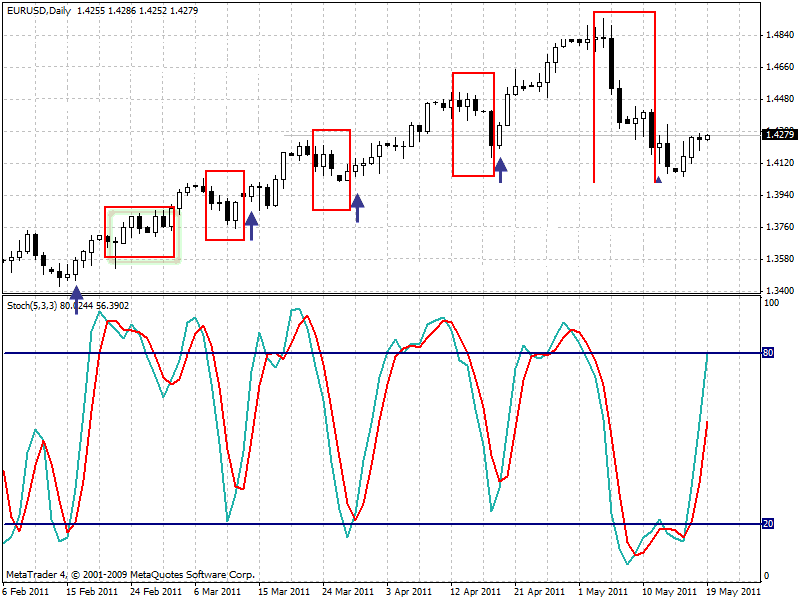The width and height of the screenshot is (800, 600).
Task: Click the 1.4840 price axis label
Action: click(780, 35)
